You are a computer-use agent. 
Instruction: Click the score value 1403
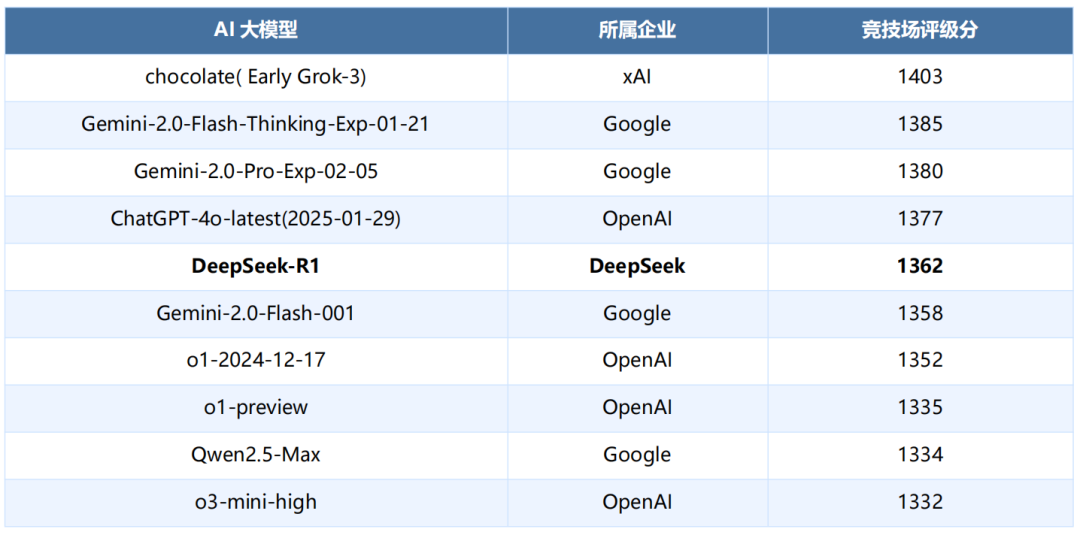(x=920, y=77)
